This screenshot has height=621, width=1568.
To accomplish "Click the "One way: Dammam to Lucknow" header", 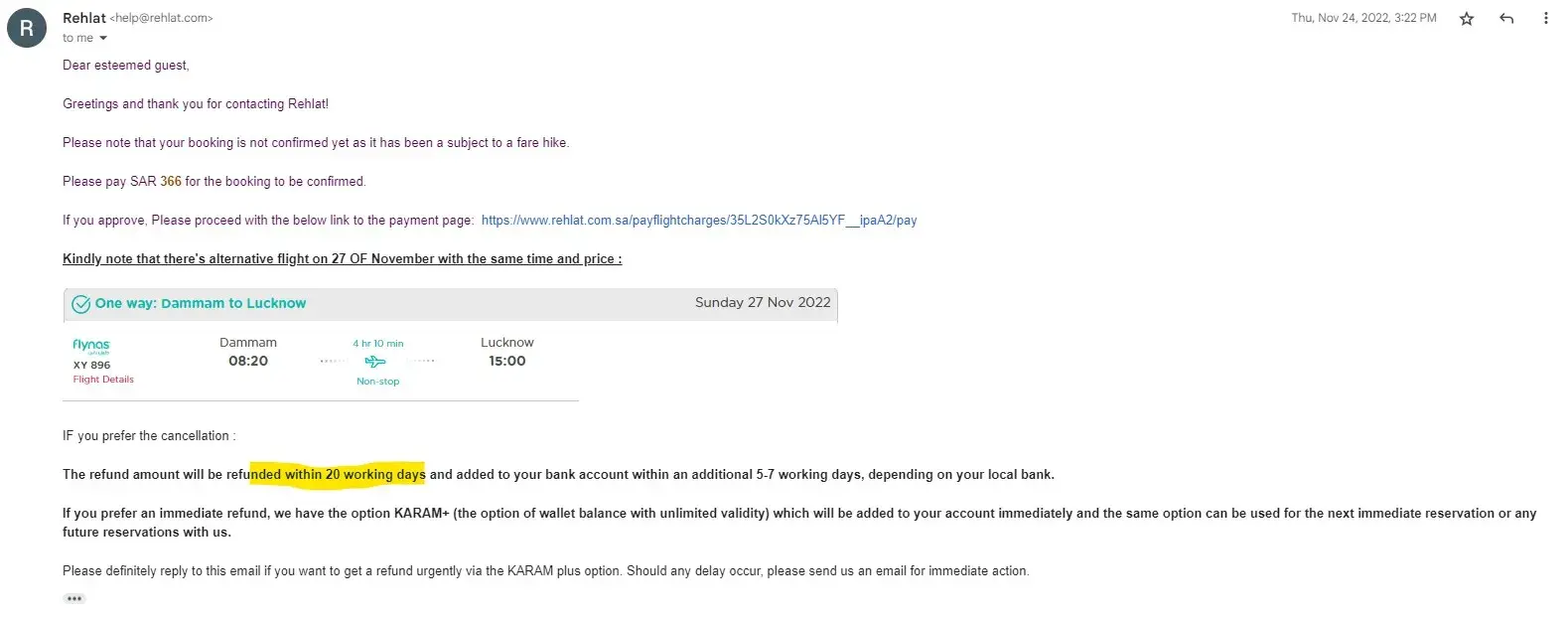I will coord(201,303).
